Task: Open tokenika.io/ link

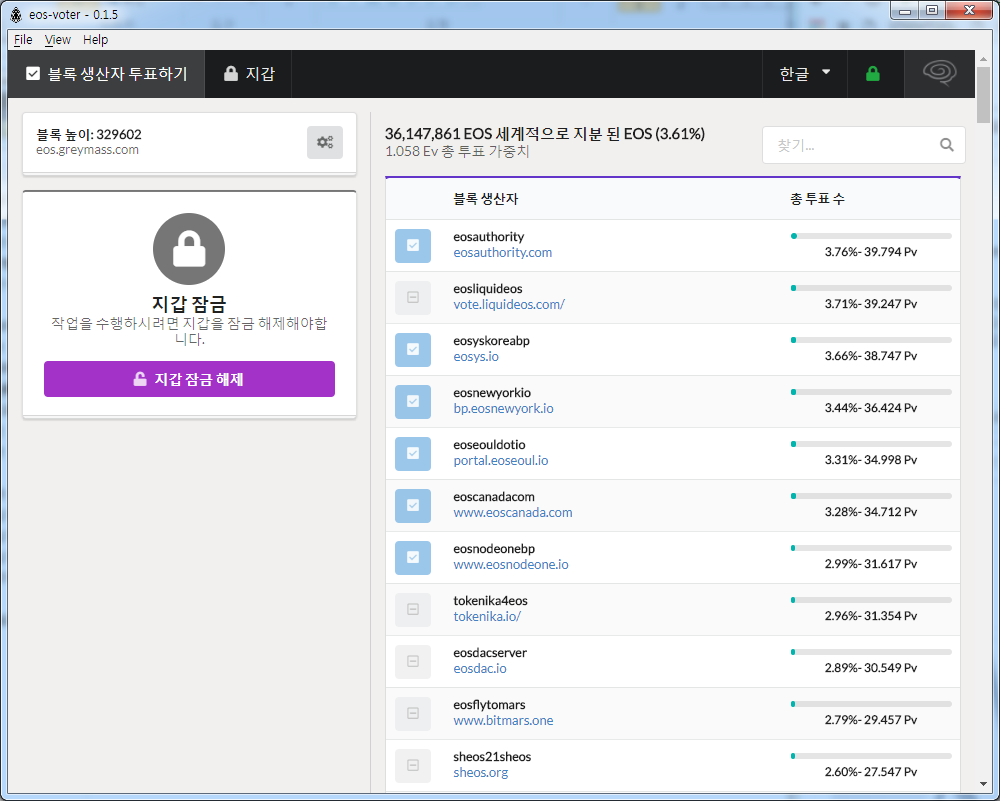Action: pyautogui.click(x=487, y=617)
